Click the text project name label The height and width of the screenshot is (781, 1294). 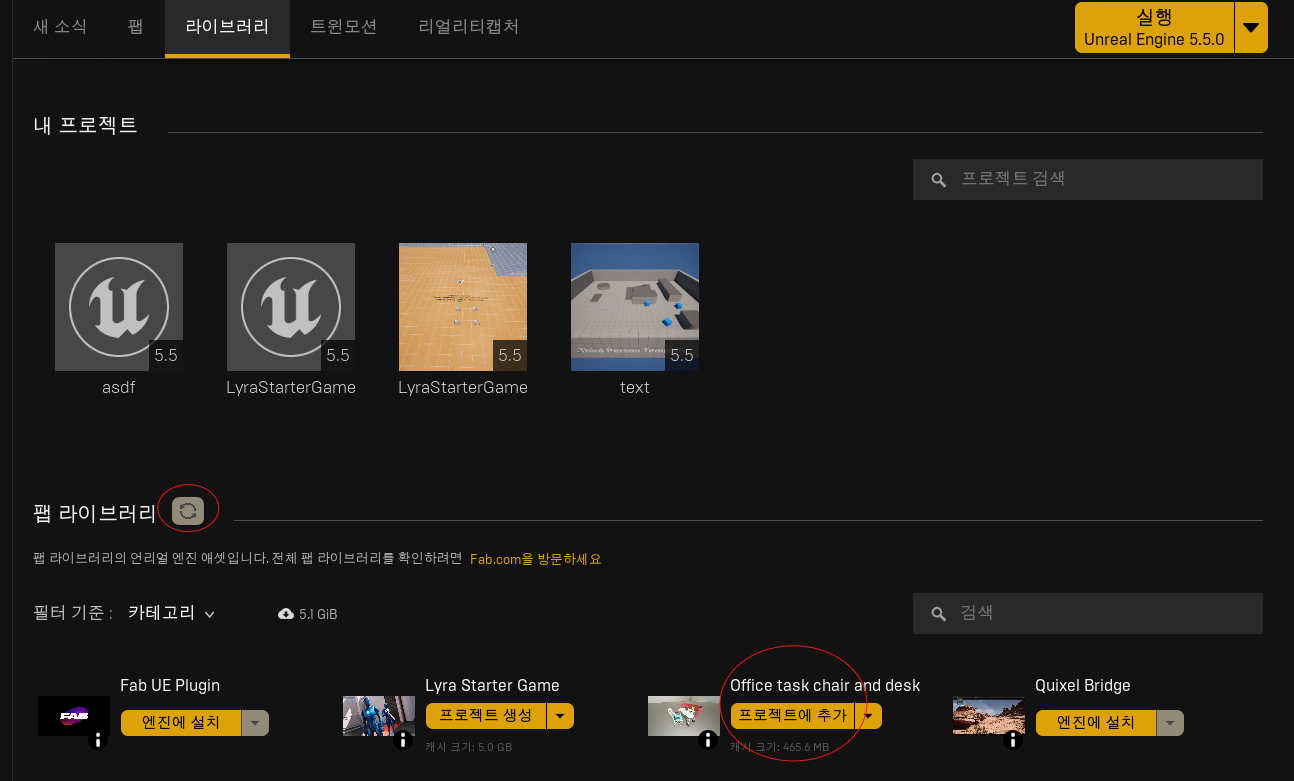(635, 387)
